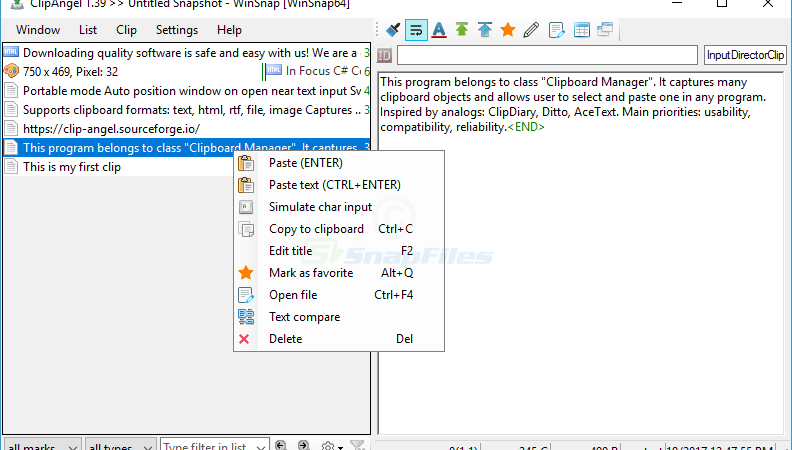Click the previous-match left arrow icon
The width and height of the screenshot is (792, 450).
281,445
